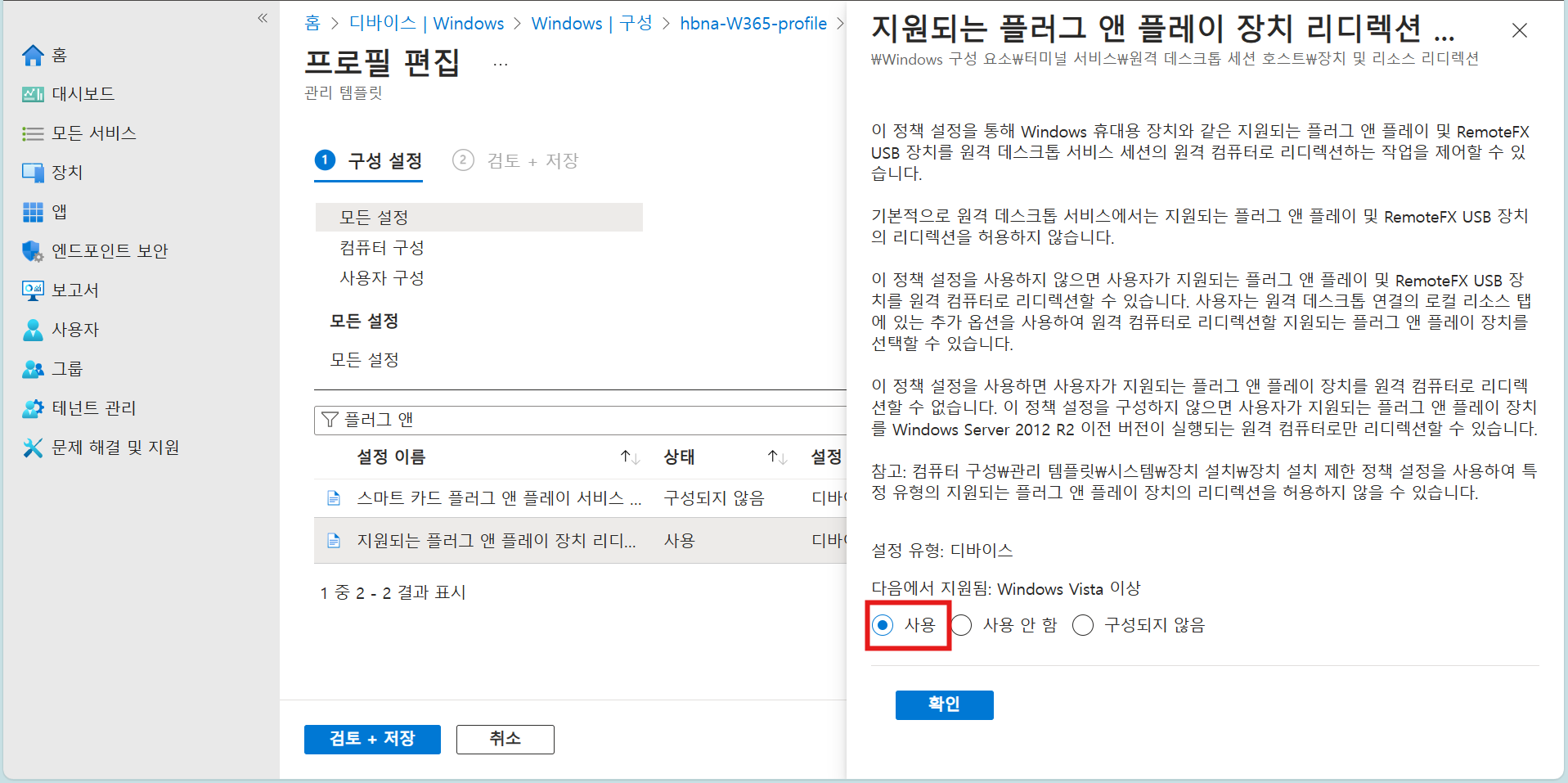The height and width of the screenshot is (783, 1568).
Task: Click the 사용 status cell in table
Action: click(679, 540)
